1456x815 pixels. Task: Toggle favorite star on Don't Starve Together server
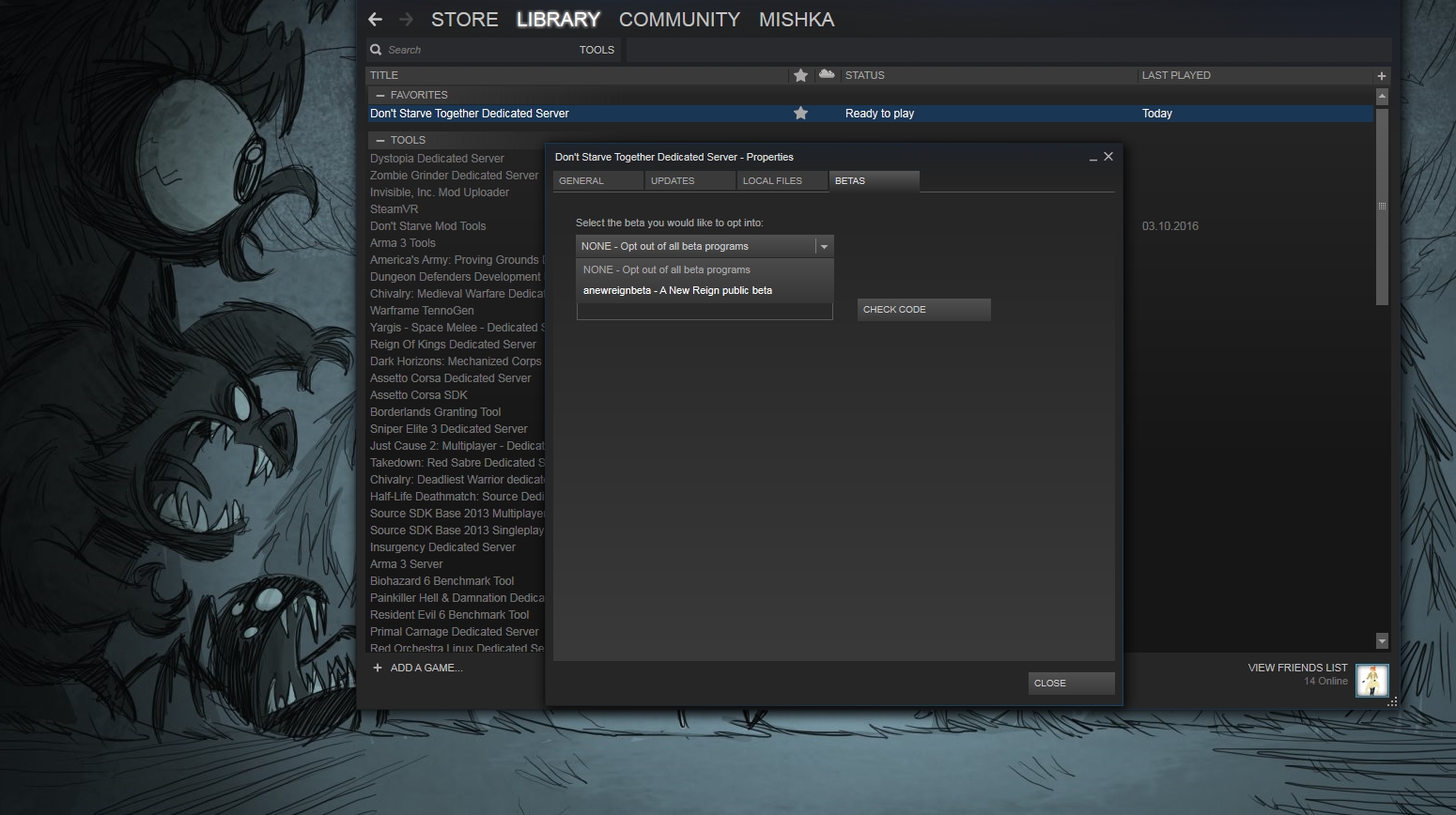(x=800, y=114)
